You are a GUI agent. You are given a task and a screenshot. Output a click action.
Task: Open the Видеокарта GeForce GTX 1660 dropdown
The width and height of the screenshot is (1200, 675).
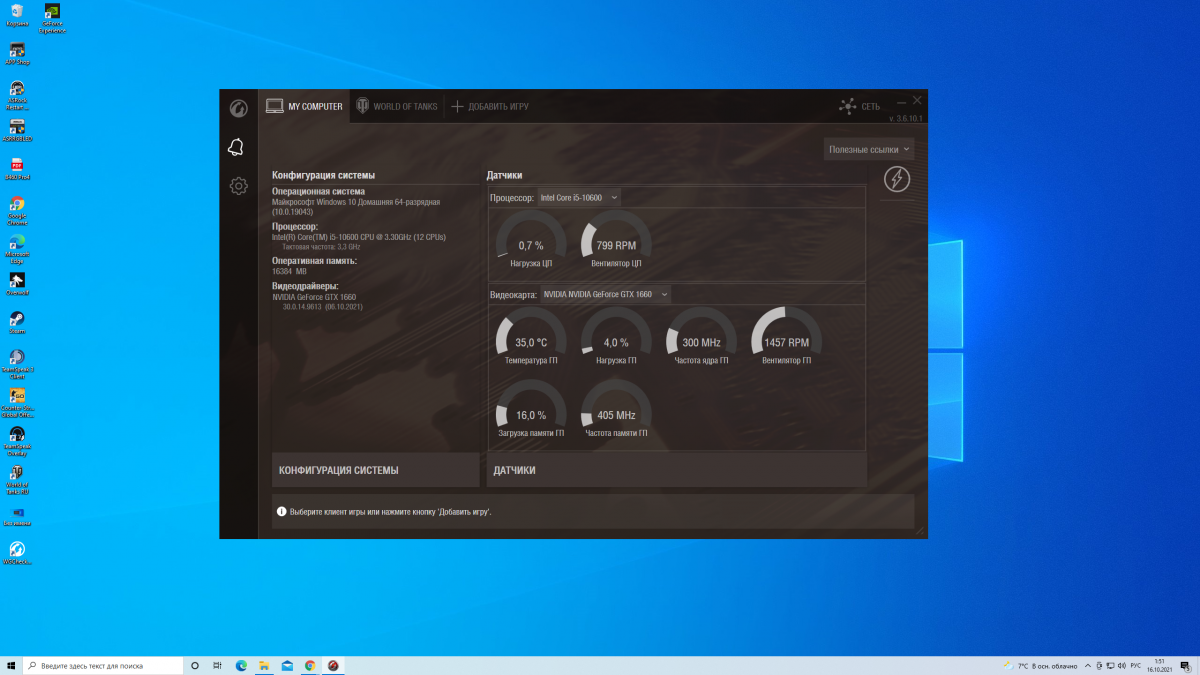pyautogui.click(x=605, y=294)
